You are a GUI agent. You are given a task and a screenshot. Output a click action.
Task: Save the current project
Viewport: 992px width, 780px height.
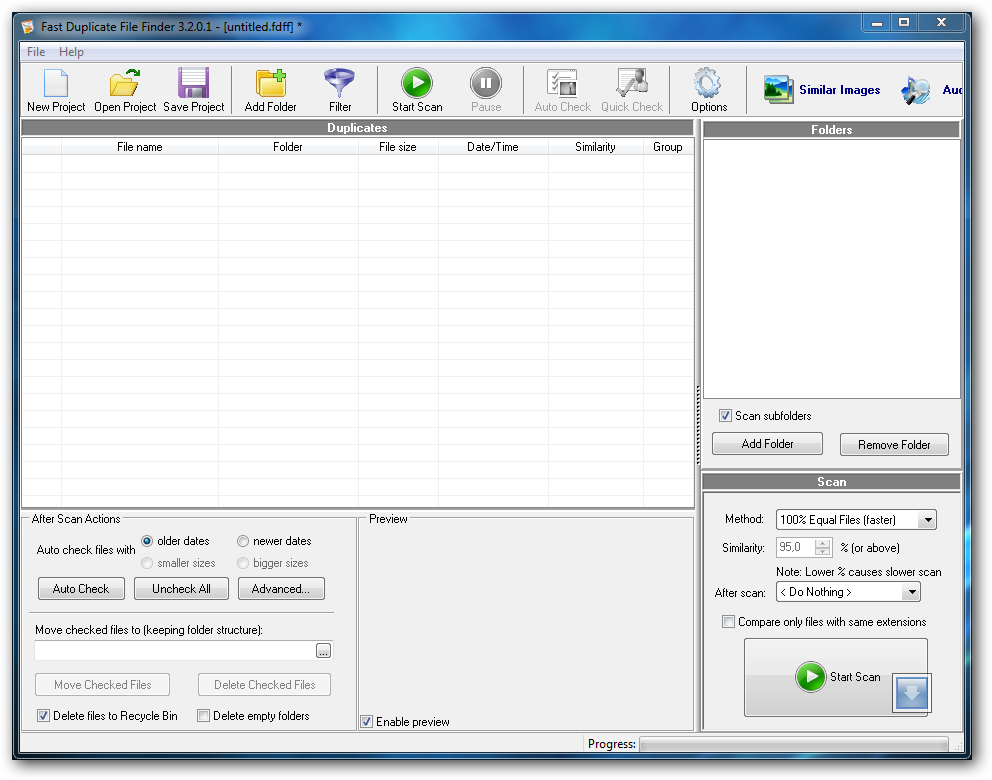192,89
